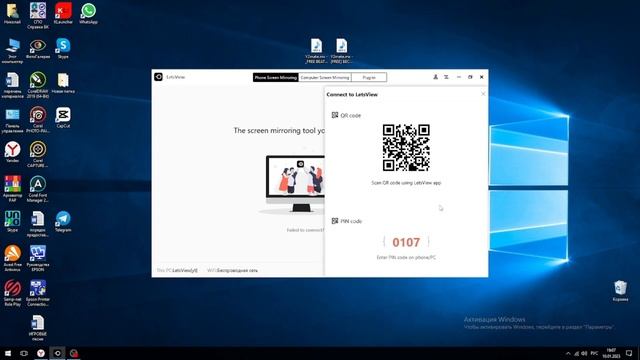Screen dimensions: 640x360
Task: Select the ИГРОВЫЕ песни Word document
Action: point(38,327)
